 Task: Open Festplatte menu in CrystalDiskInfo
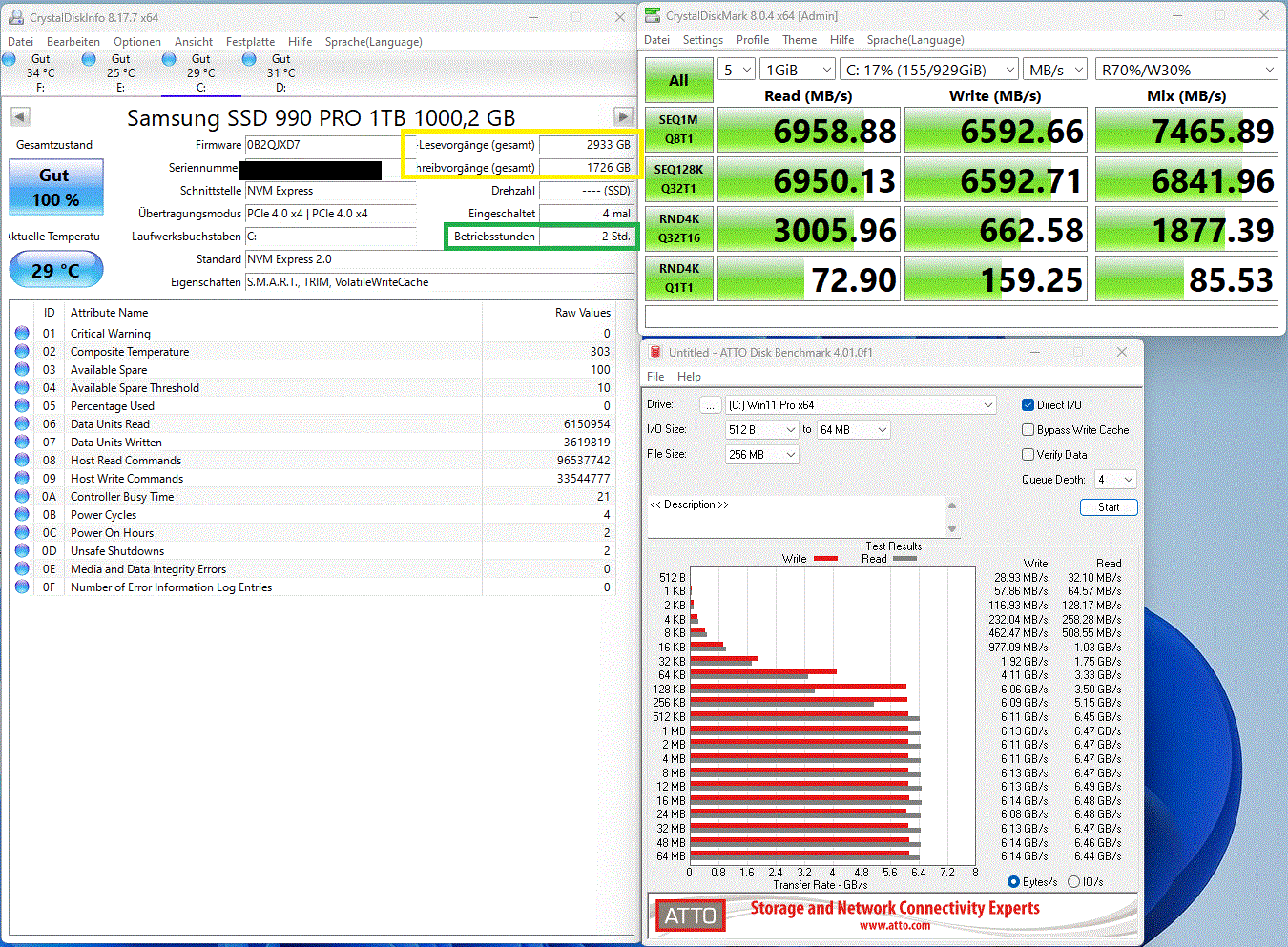250,42
